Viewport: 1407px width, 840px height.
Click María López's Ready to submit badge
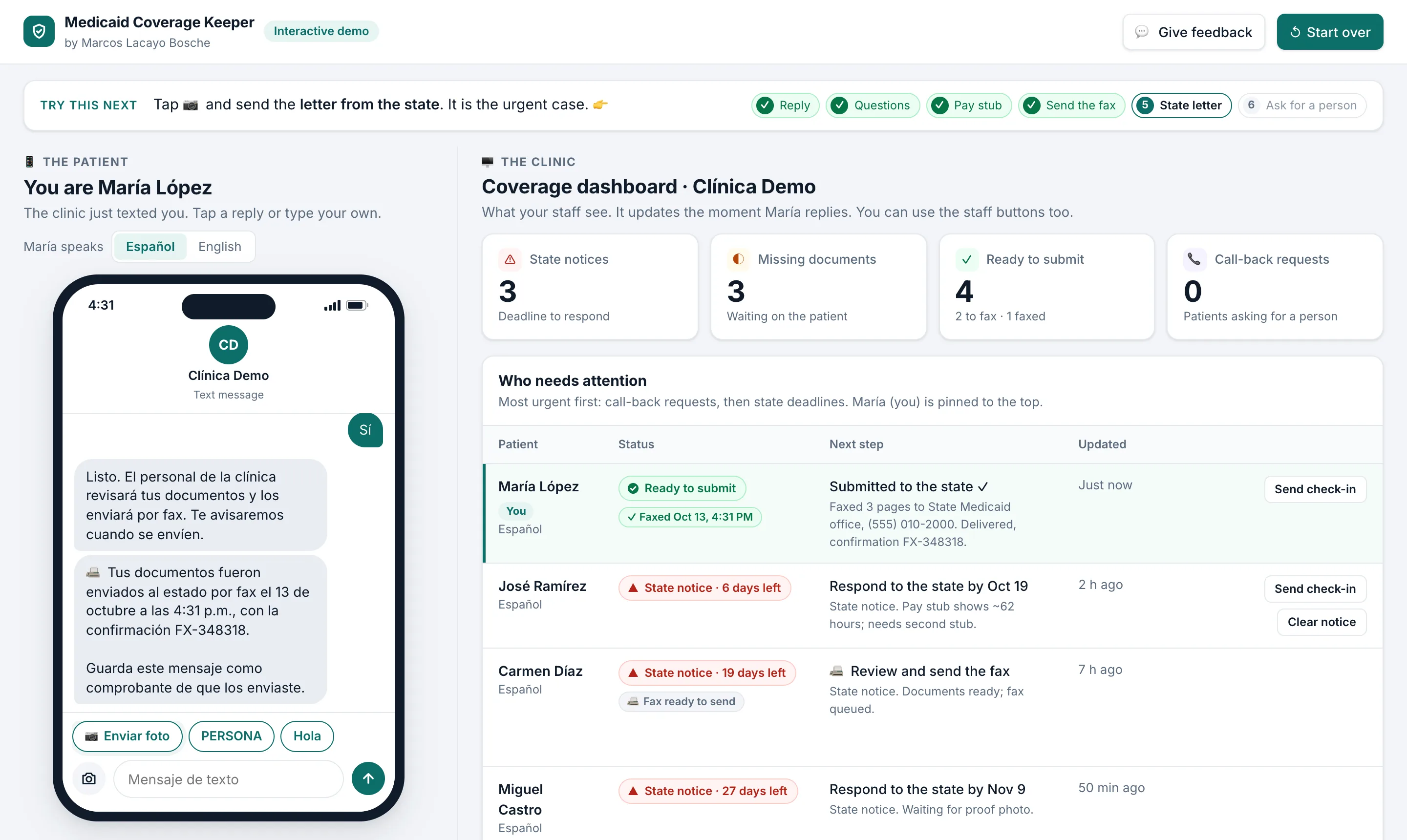coord(682,488)
